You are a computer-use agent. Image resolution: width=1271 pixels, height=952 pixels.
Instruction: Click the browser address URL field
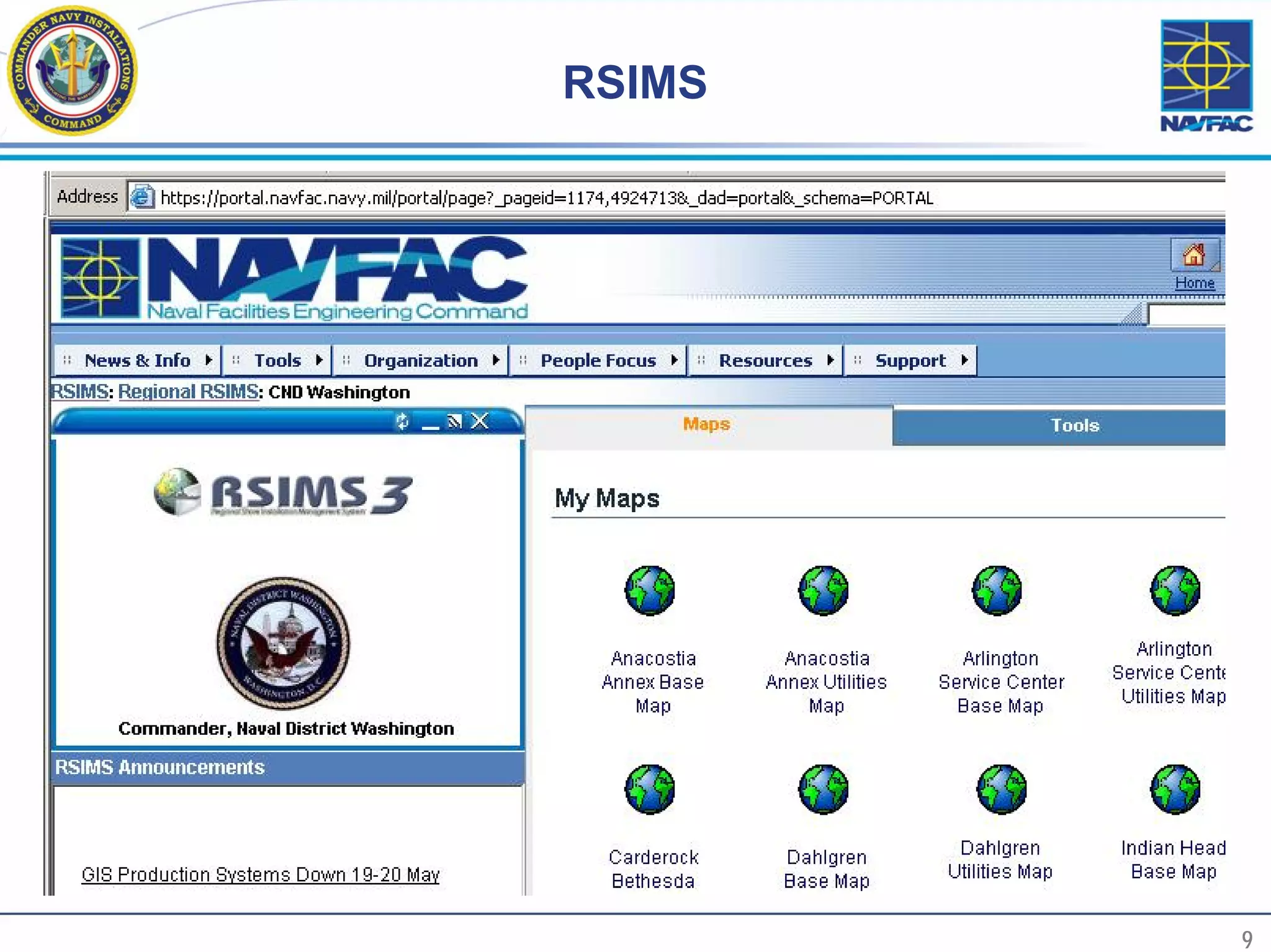pos(676,198)
